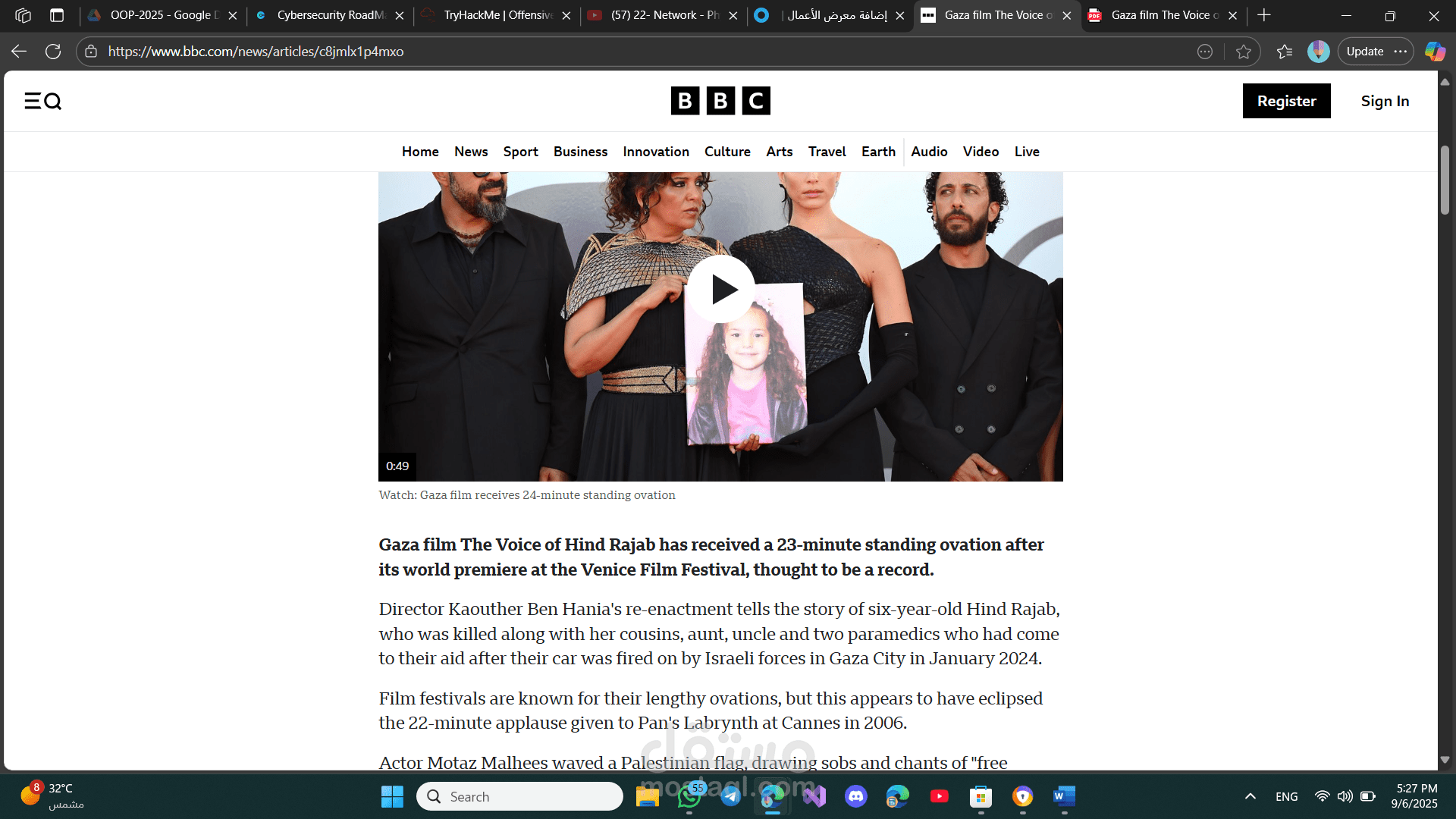This screenshot has width=1456, height=819.
Task: Open Microsoft Store from the taskbar
Action: coord(981,797)
